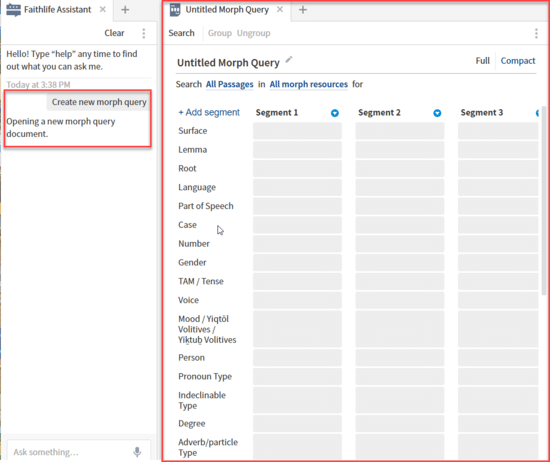Screen dimensions: 550x462
Task: Click the Indeclinable Type row label
Action: (x=202, y=400)
